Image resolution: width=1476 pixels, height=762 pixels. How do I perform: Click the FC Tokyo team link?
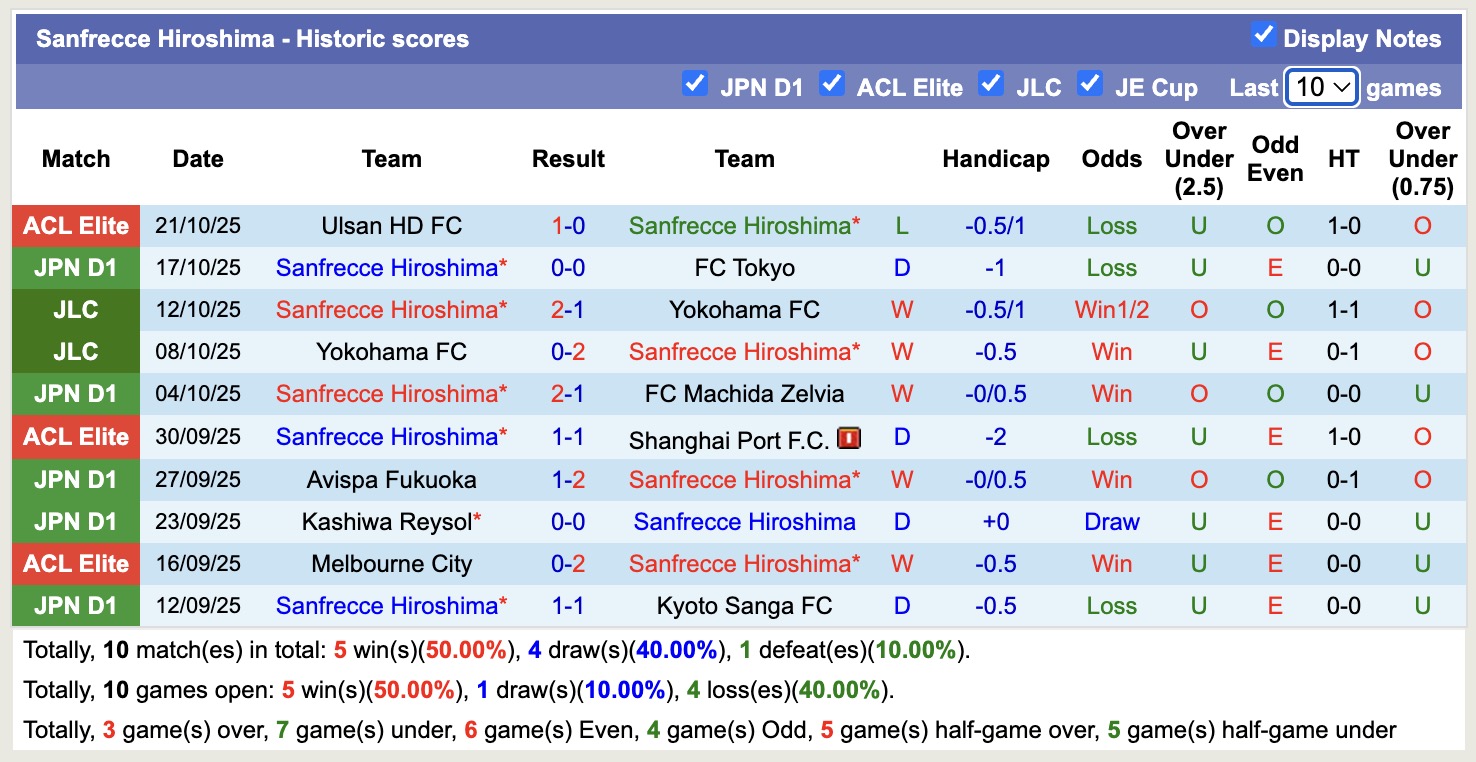pos(745,267)
